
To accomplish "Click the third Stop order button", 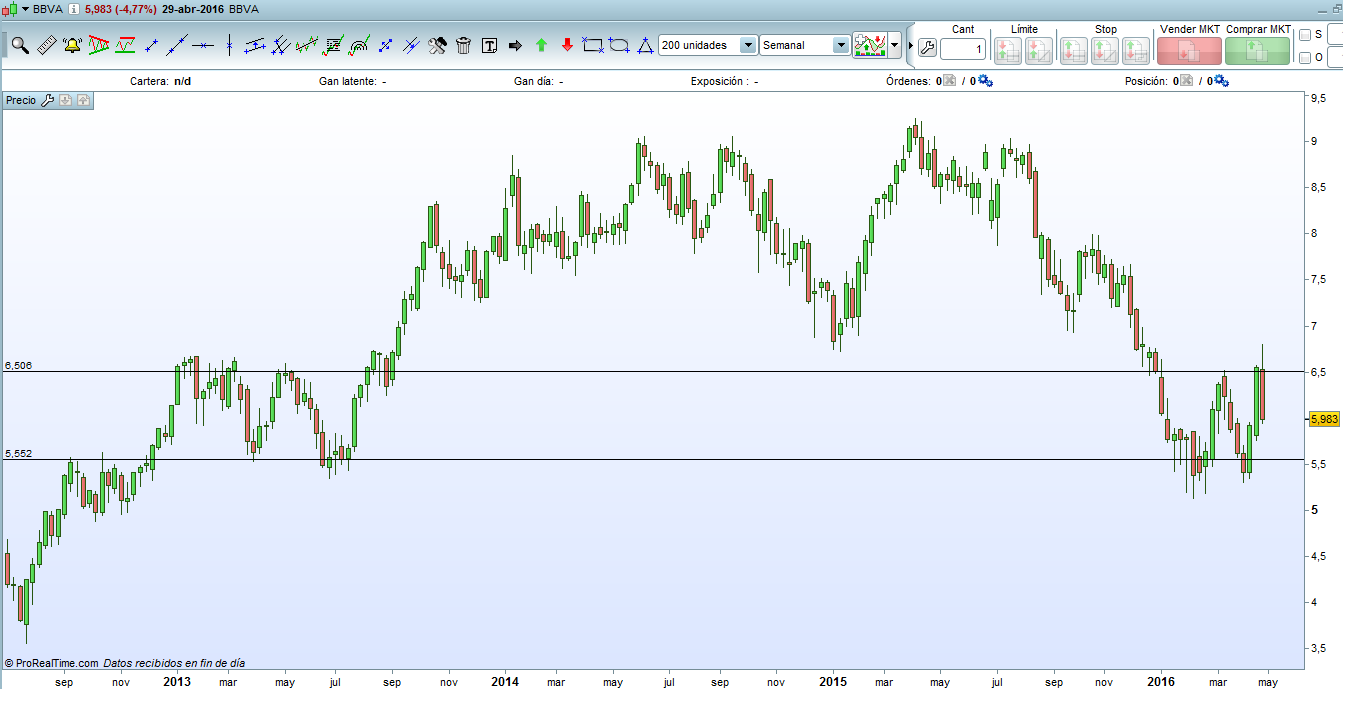I will (x=1136, y=49).
